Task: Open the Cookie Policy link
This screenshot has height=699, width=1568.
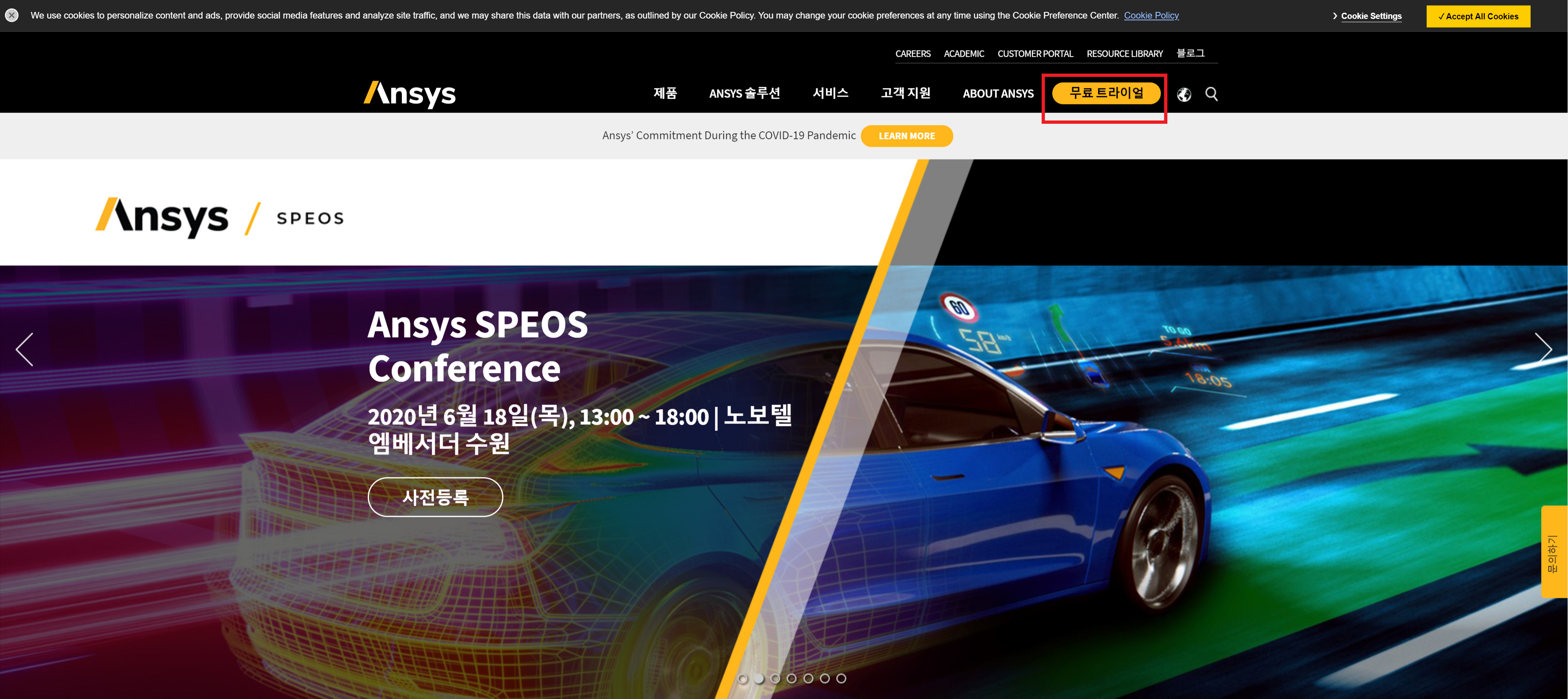Action: point(1151,15)
